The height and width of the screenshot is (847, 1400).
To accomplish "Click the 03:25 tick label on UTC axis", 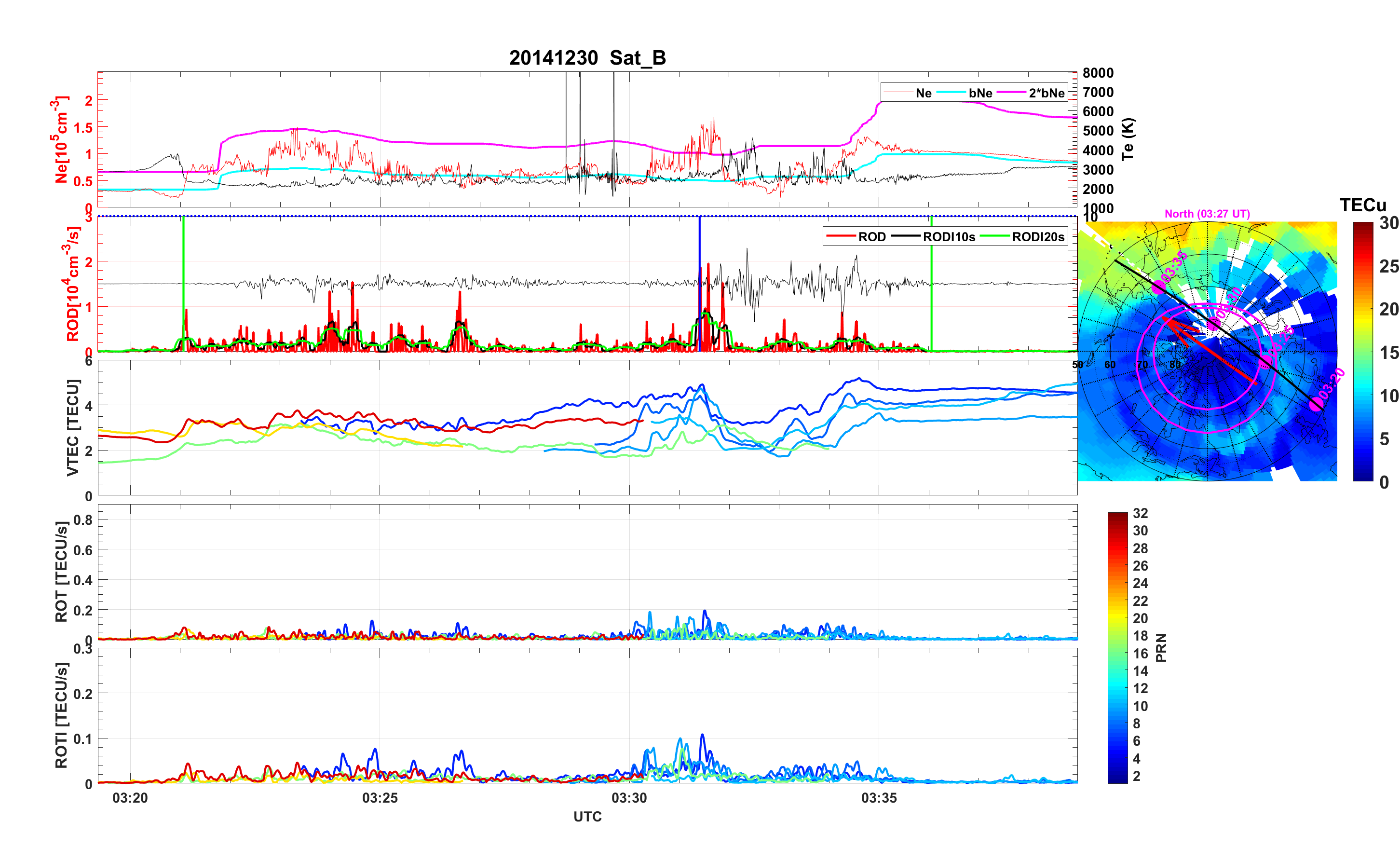I will 380,798.
